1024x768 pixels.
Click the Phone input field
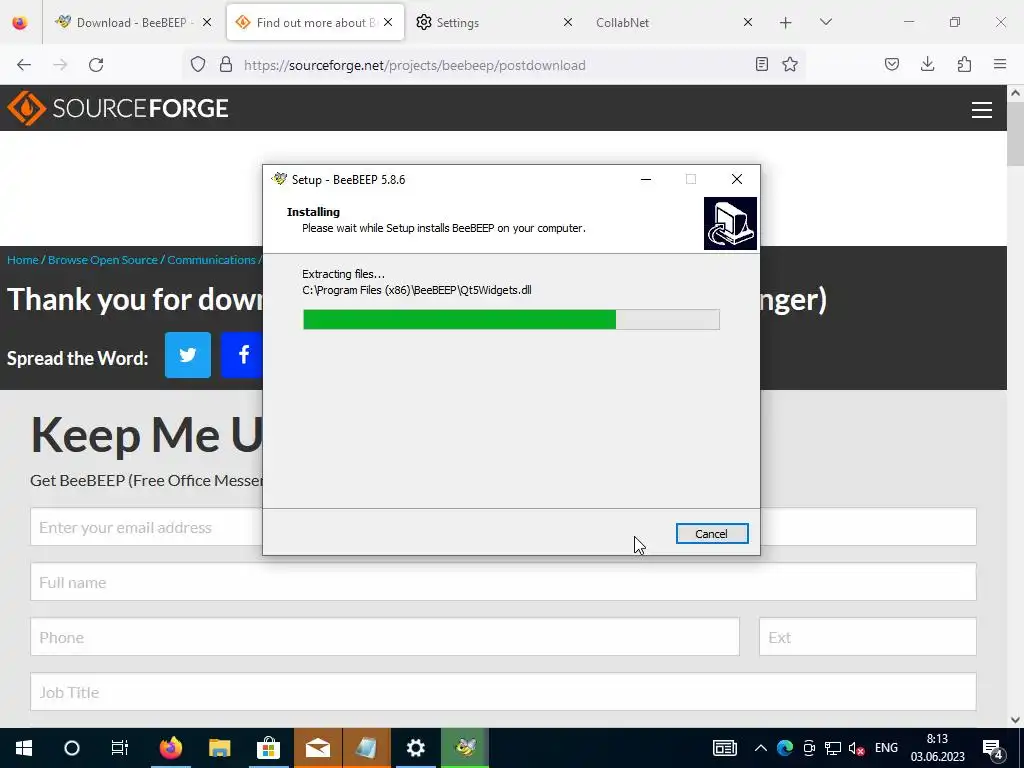click(x=385, y=637)
